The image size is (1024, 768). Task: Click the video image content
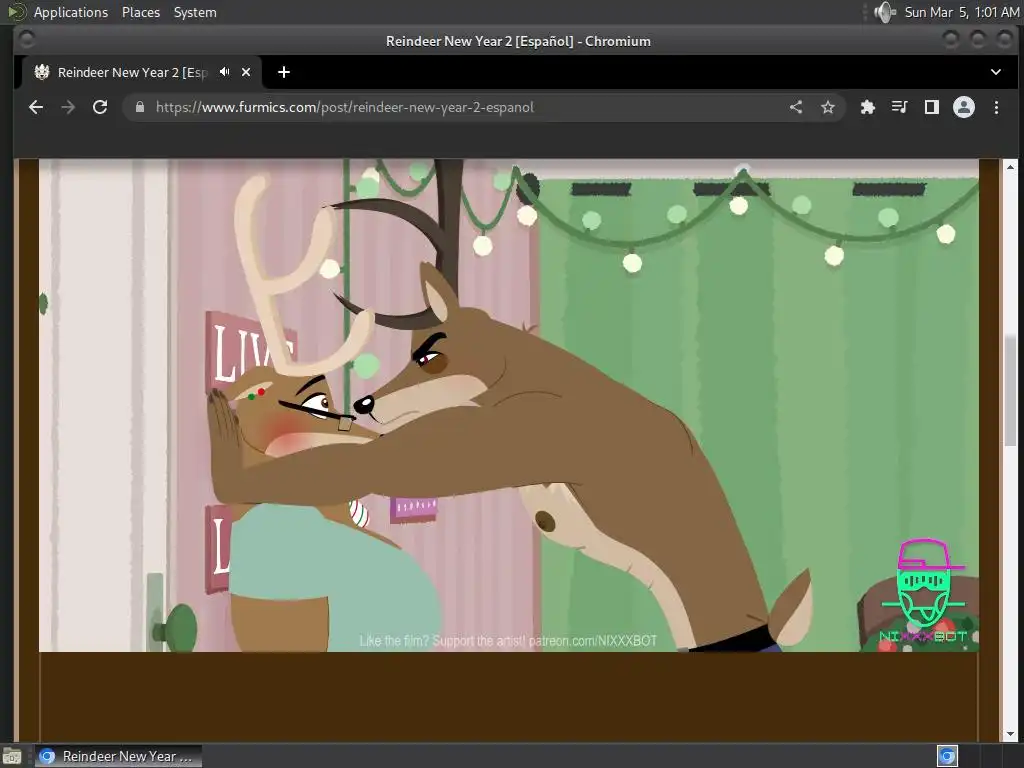click(x=508, y=405)
